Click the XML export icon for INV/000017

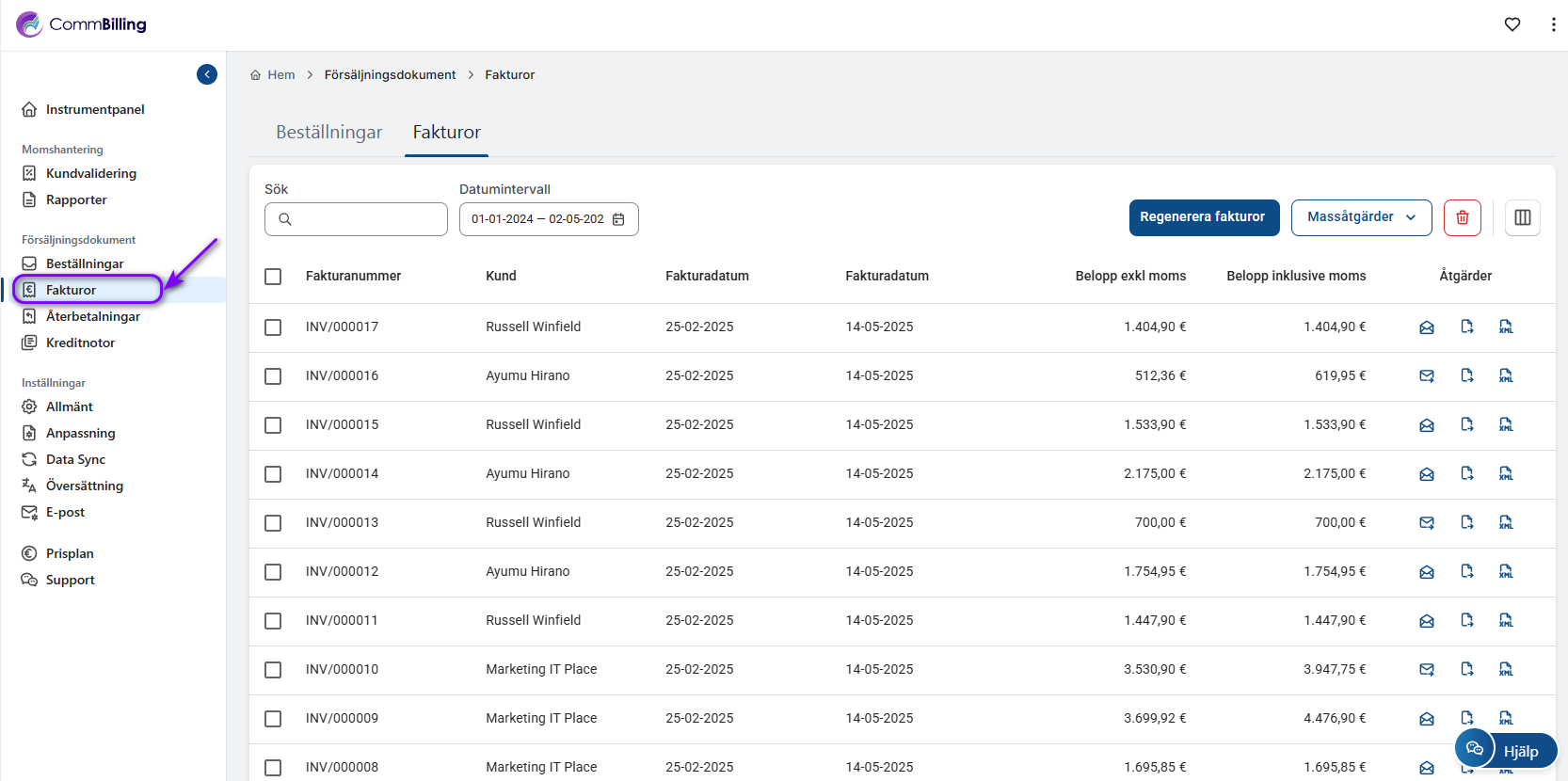click(x=1506, y=327)
